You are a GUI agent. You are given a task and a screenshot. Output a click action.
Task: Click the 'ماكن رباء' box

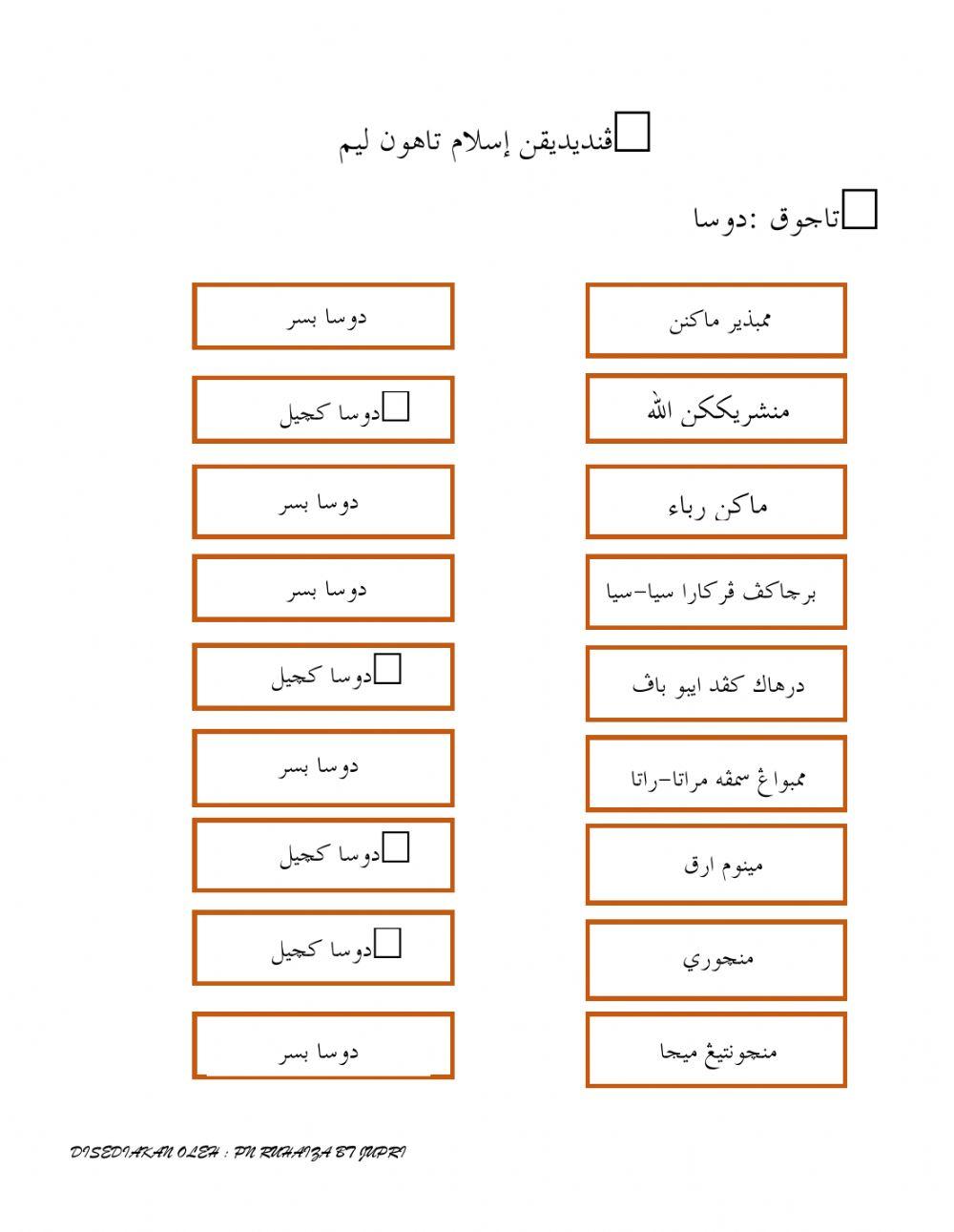[715, 502]
